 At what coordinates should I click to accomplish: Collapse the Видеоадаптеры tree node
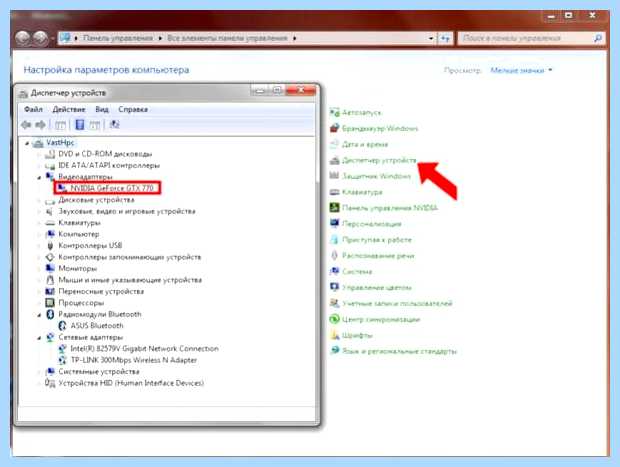coord(39,178)
